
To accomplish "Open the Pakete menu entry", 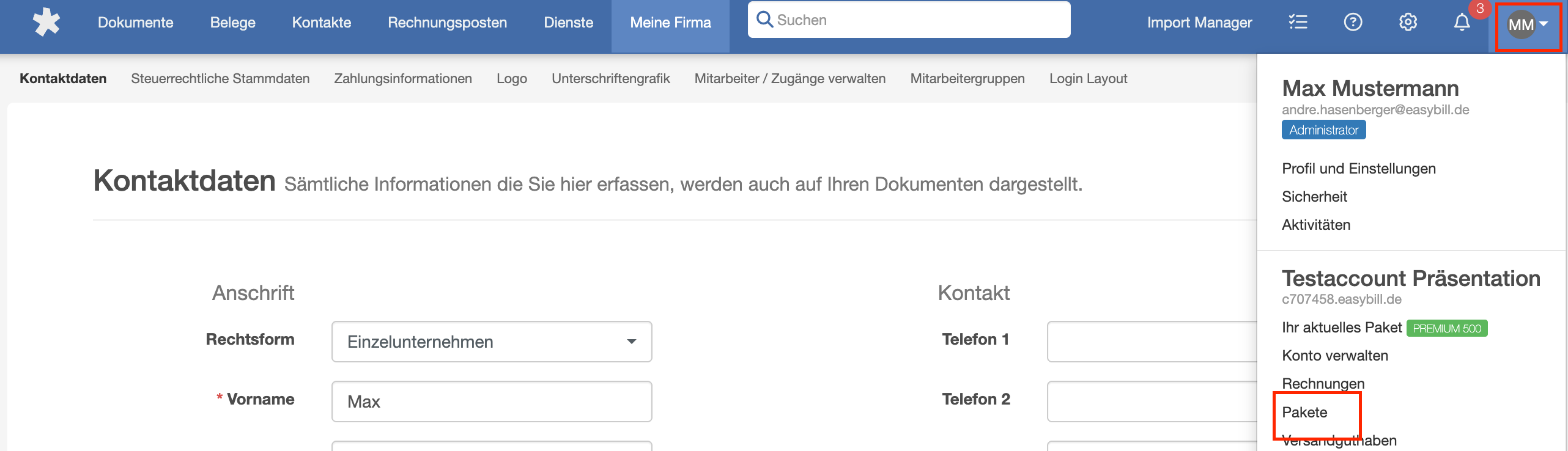I will coord(1304,413).
